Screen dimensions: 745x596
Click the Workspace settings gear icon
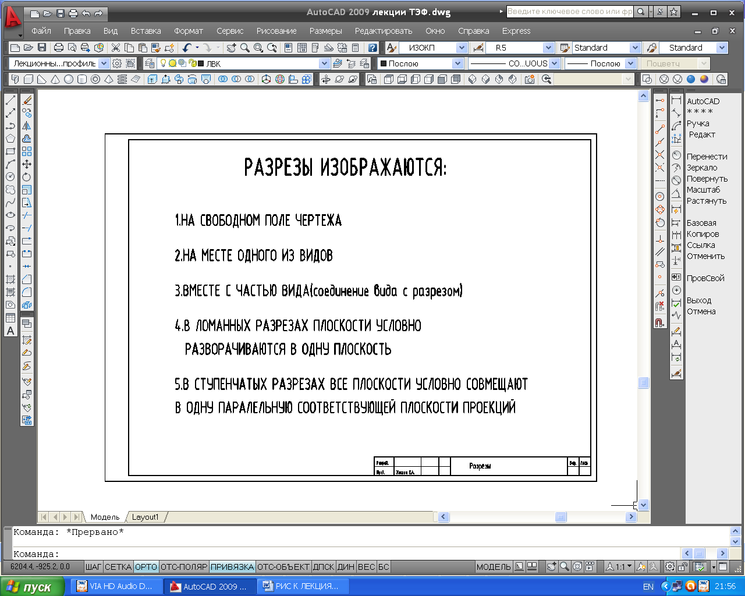[117, 63]
